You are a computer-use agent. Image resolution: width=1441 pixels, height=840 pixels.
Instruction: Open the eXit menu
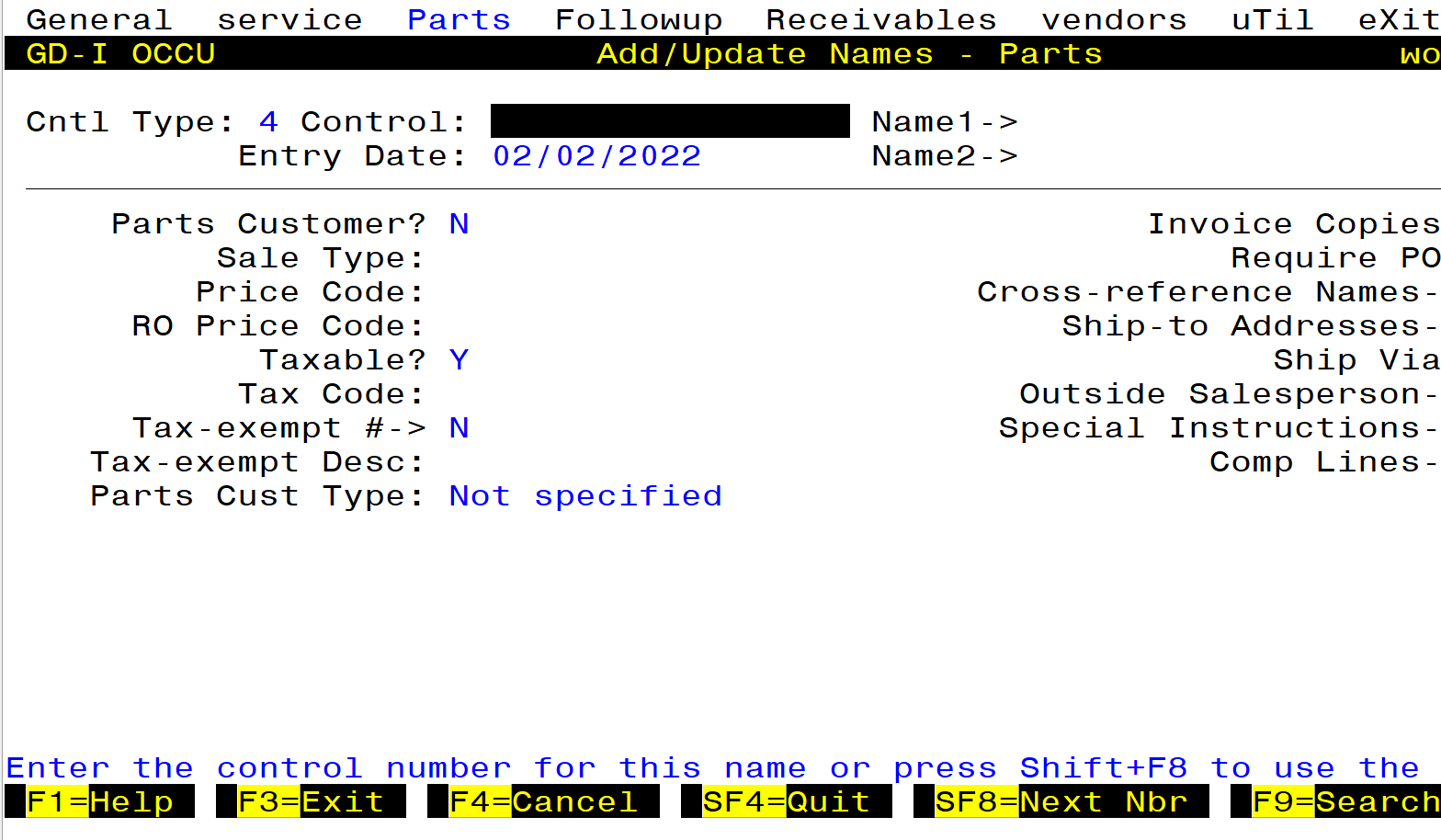pyautogui.click(x=1399, y=19)
